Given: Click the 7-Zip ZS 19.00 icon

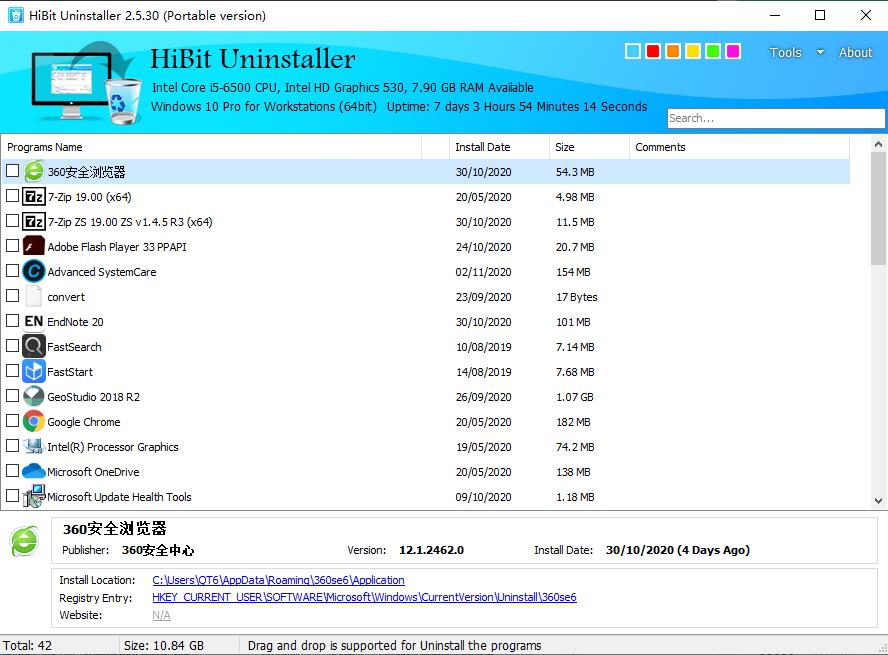Looking at the screenshot, I should pyautogui.click(x=34, y=221).
